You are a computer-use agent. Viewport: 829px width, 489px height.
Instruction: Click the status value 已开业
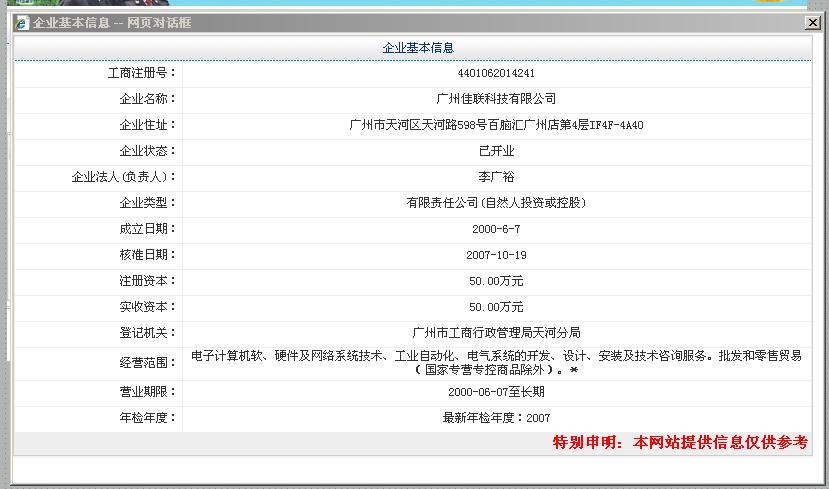(x=496, y=151)
